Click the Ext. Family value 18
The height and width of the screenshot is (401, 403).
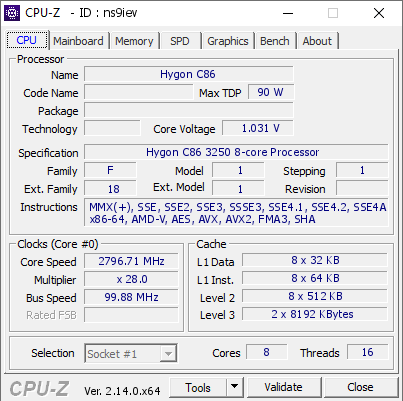coord(110,189)
